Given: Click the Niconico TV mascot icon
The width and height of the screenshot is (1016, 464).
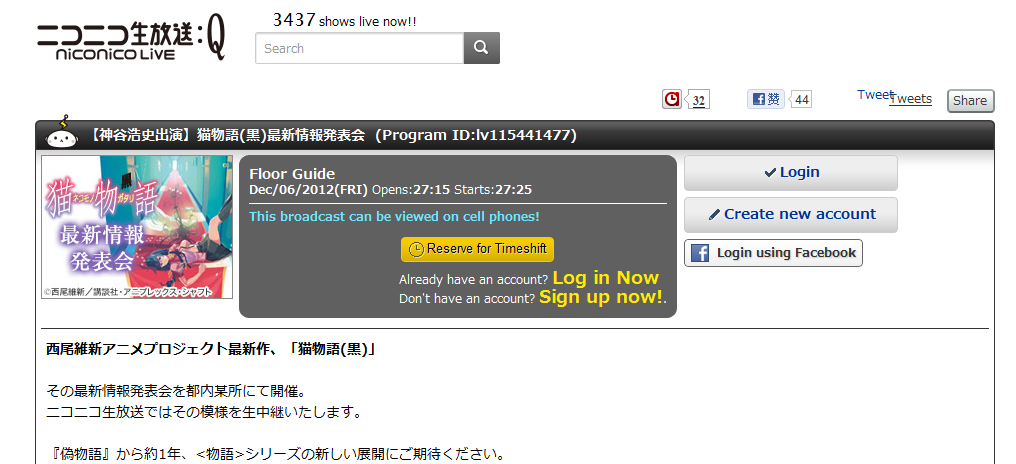Looking at the screenshot, I should click(x=63, y=134).
